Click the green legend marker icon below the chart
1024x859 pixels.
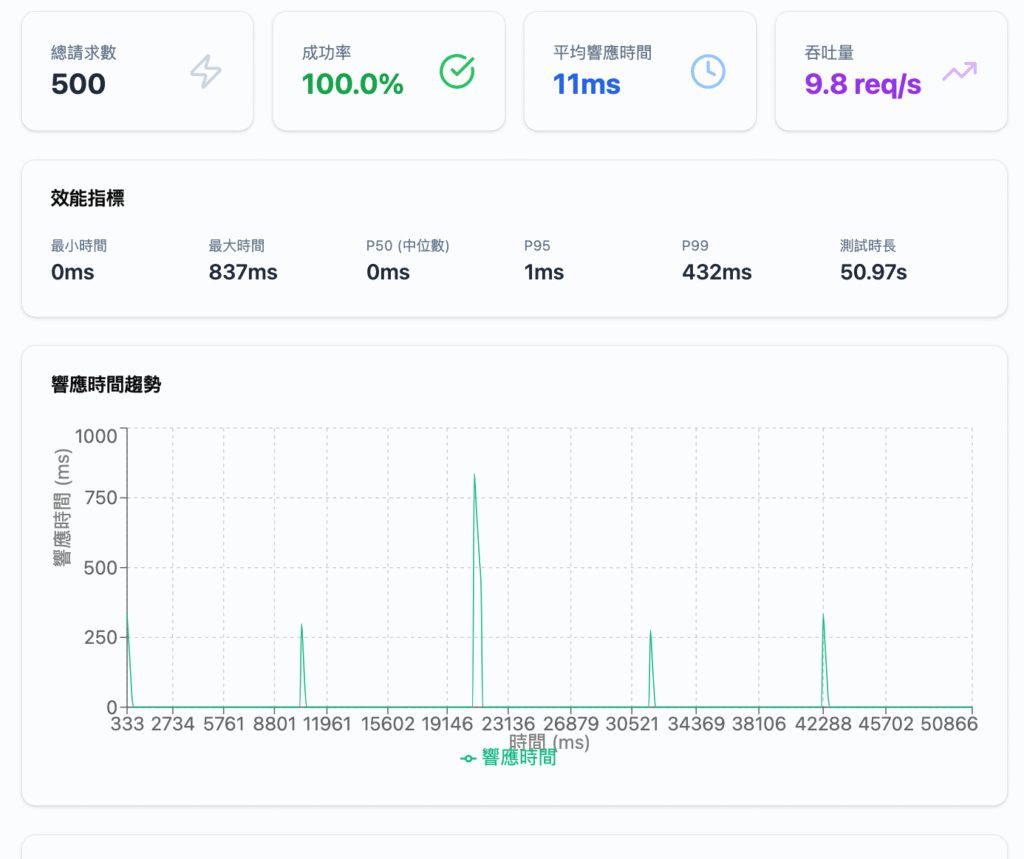click(468, 759)
